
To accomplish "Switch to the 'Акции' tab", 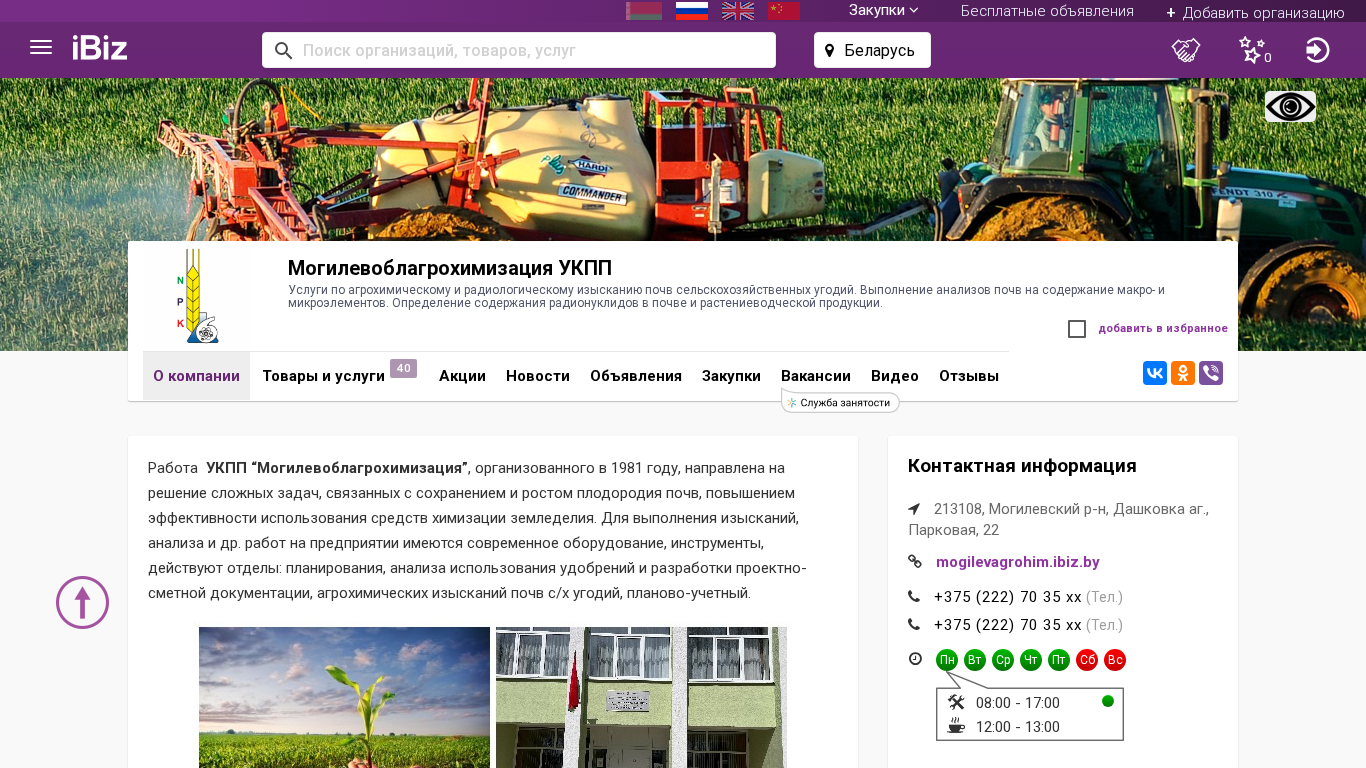I will pos(462,376).
